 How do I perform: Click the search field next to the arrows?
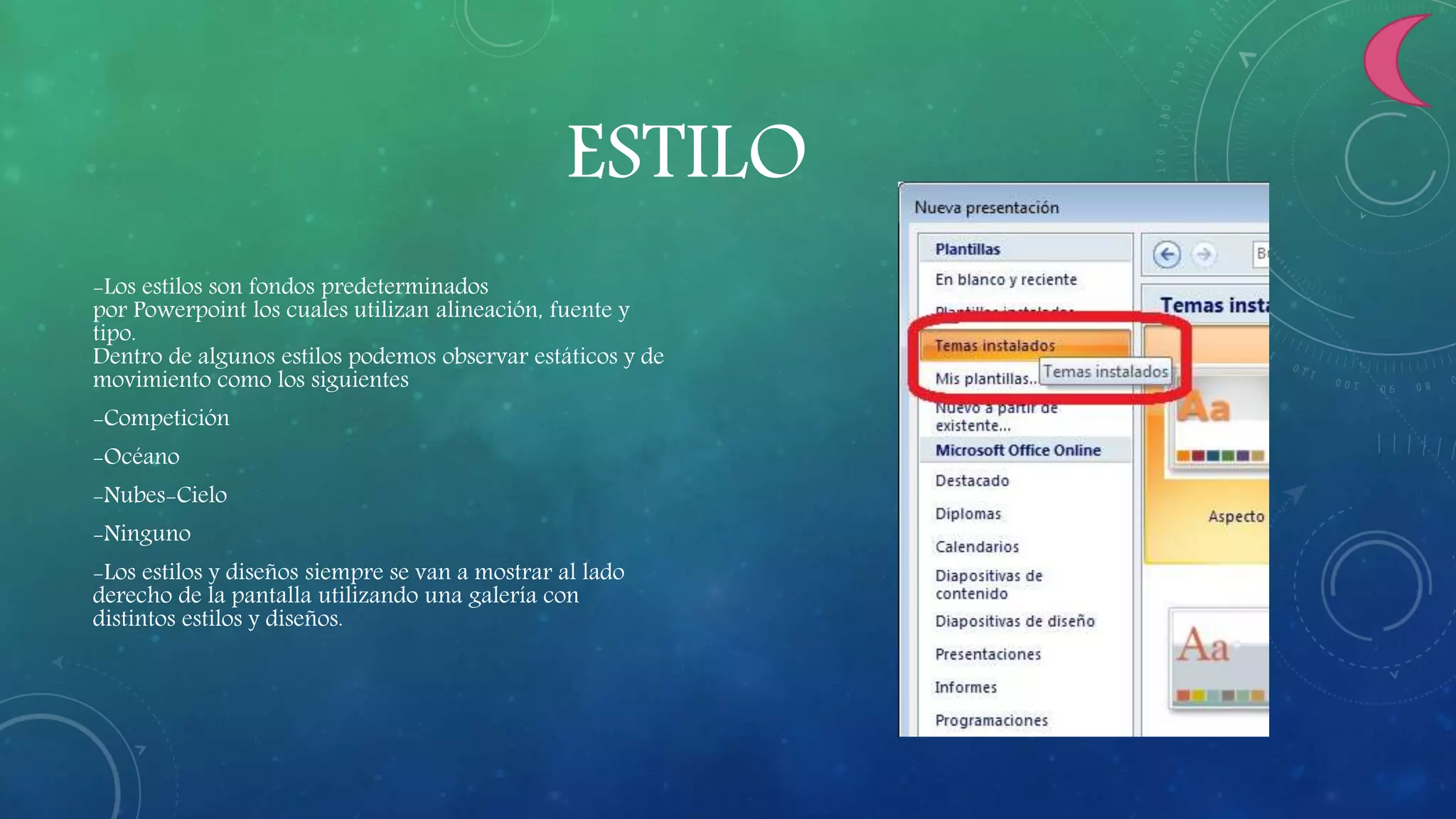click(x=1260, y=254)
